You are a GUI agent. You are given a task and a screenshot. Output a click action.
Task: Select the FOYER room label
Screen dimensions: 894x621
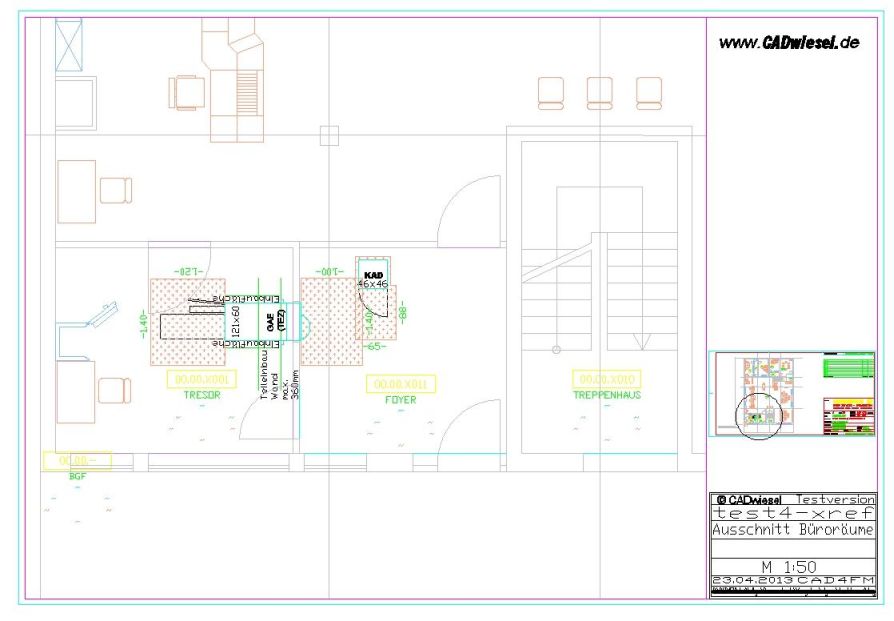pos(401,399)
